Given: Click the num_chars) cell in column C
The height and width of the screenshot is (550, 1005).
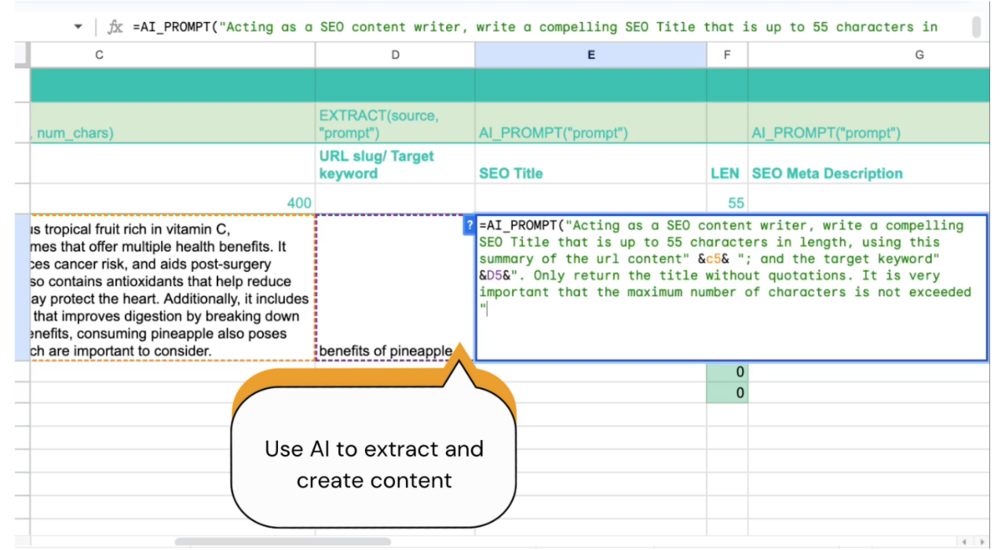Looking at the screenshot, I should (172, 123).
